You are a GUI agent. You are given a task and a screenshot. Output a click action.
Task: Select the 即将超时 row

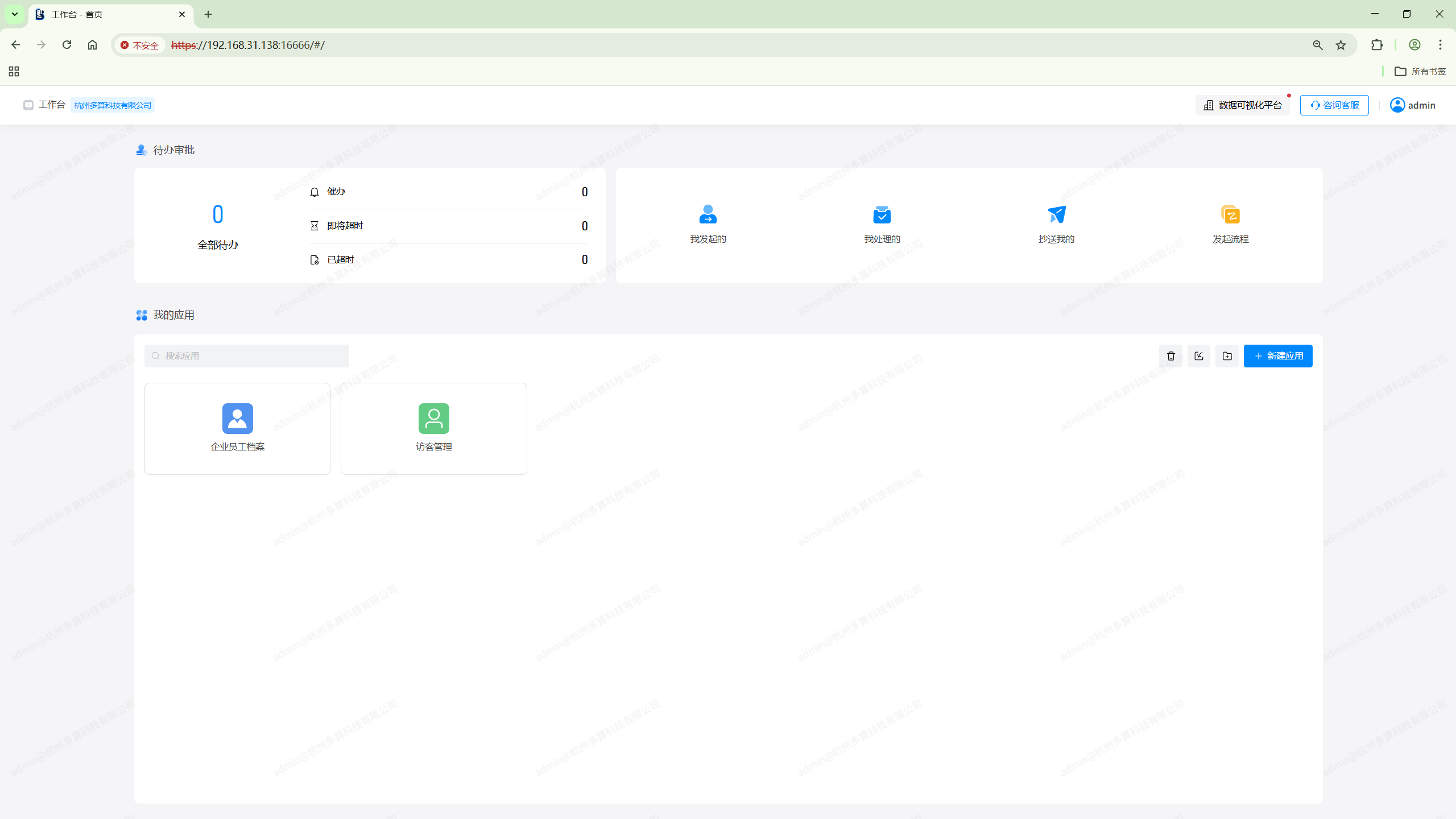click(x=448, y=226)
